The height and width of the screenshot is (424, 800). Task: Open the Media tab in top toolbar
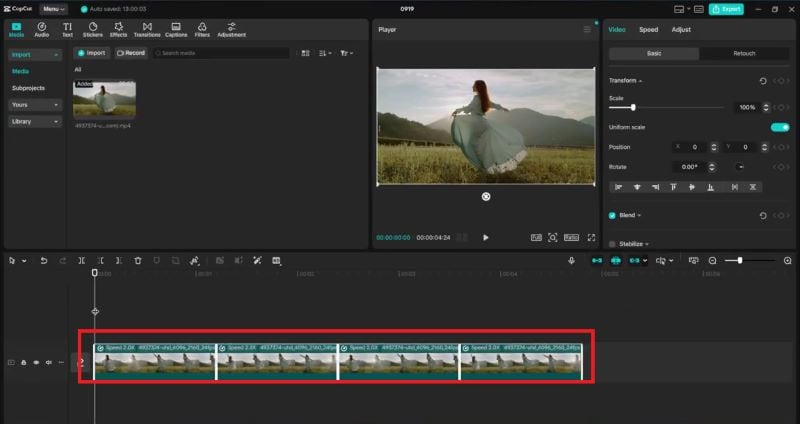tap(16, 30)
